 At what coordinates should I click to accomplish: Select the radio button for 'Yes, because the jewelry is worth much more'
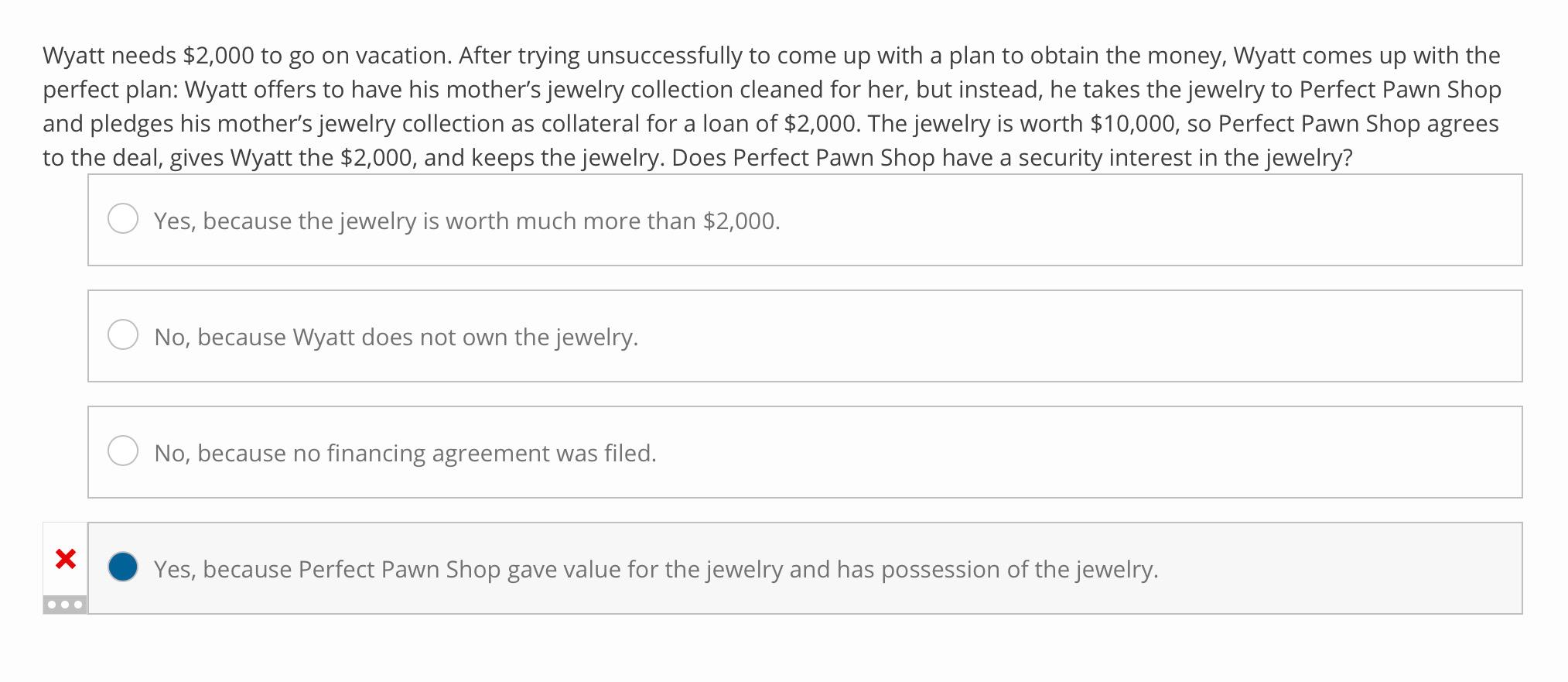point(123,221)
